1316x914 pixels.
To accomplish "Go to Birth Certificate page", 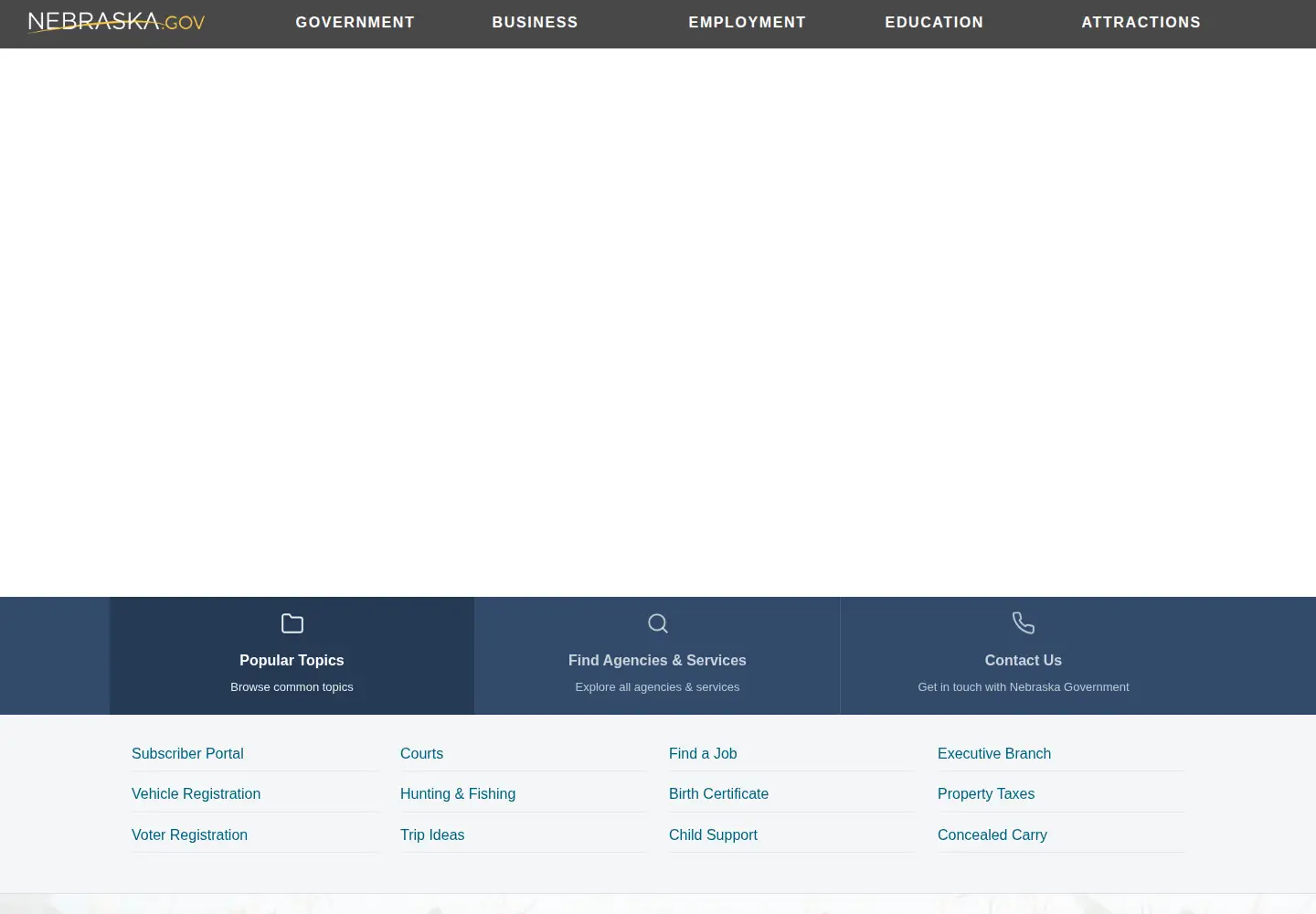I will click(718, 793).
